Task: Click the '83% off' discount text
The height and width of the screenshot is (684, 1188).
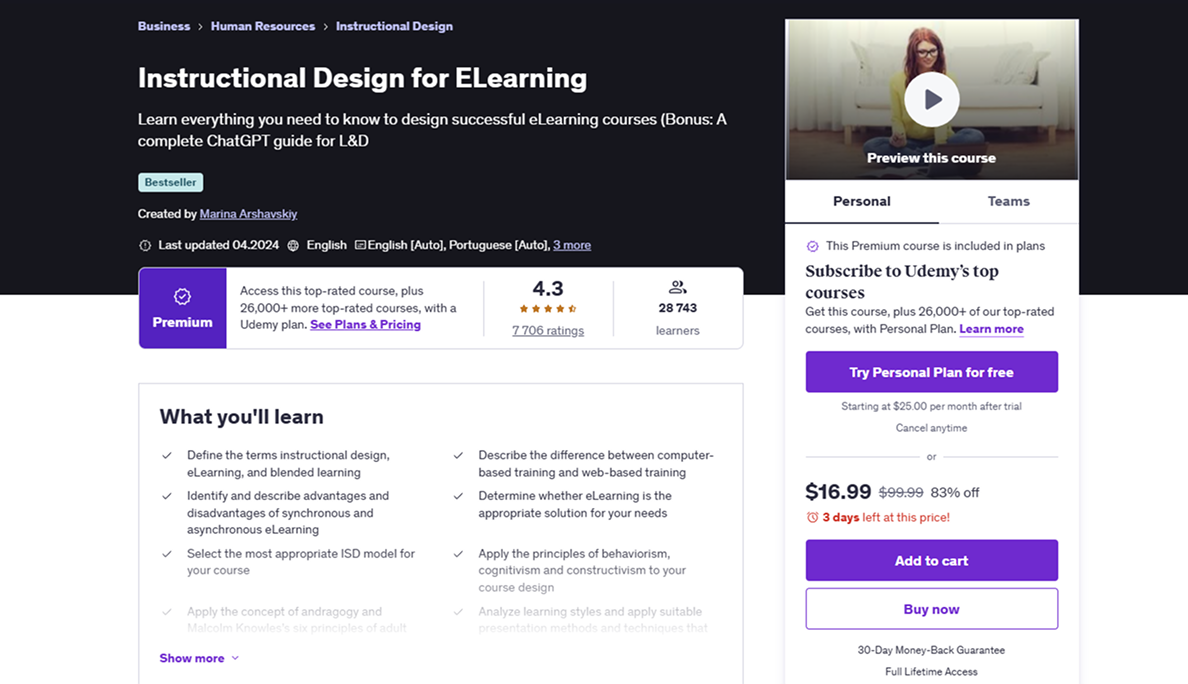Action: pos(955,492)
